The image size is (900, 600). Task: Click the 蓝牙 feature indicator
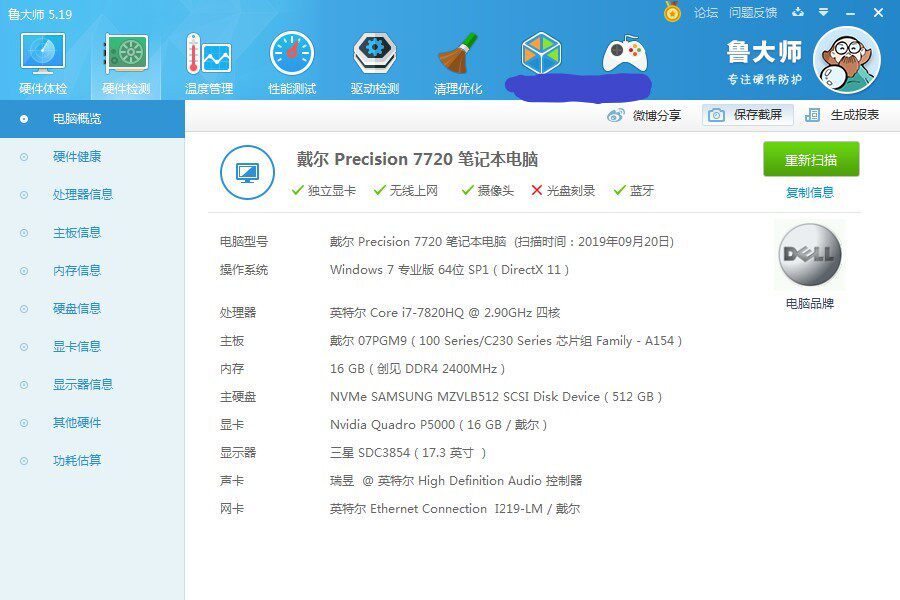[x=634, y=191]
